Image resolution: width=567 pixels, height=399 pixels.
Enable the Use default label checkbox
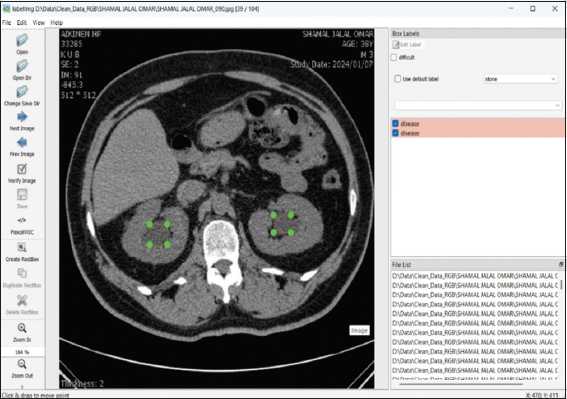pos(397,79)
